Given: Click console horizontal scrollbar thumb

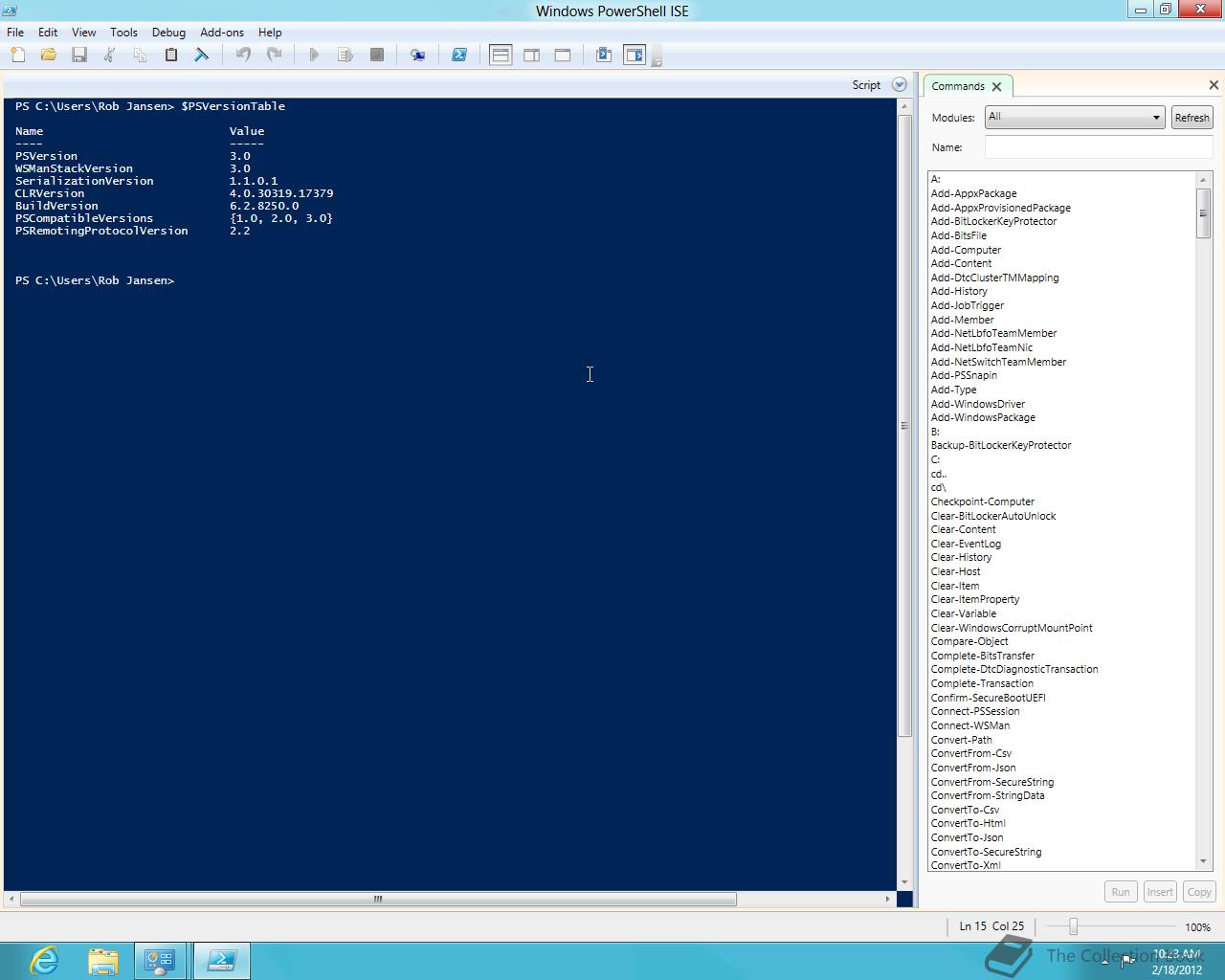Looking at the screenshot, I should coord(378,899).
